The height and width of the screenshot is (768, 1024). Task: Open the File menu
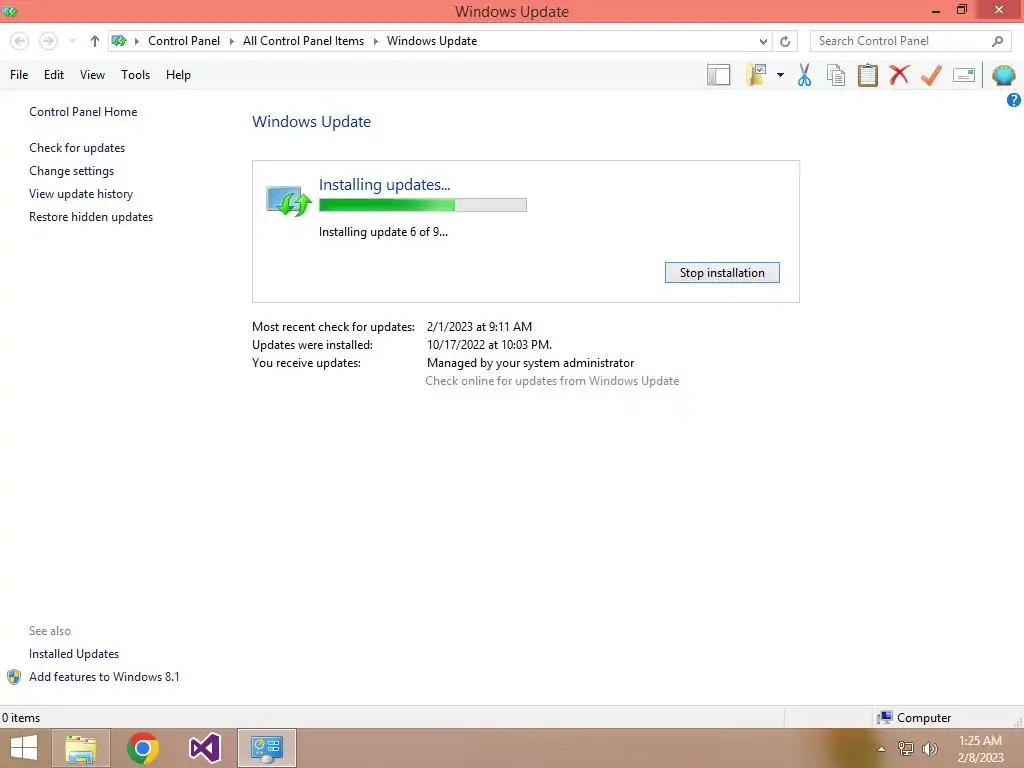[19, 75]
